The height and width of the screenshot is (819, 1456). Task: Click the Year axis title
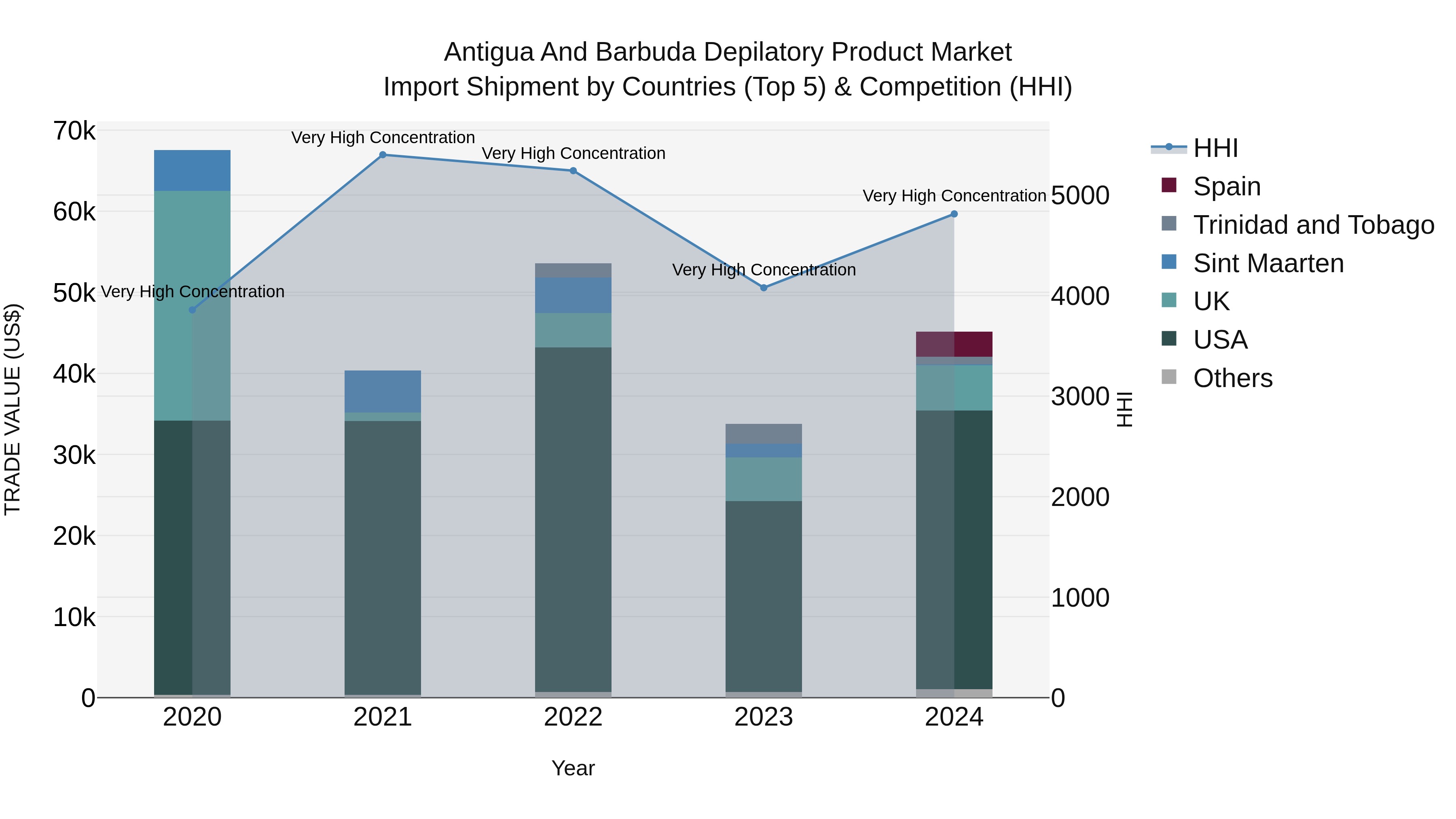(x=573, y=768)
